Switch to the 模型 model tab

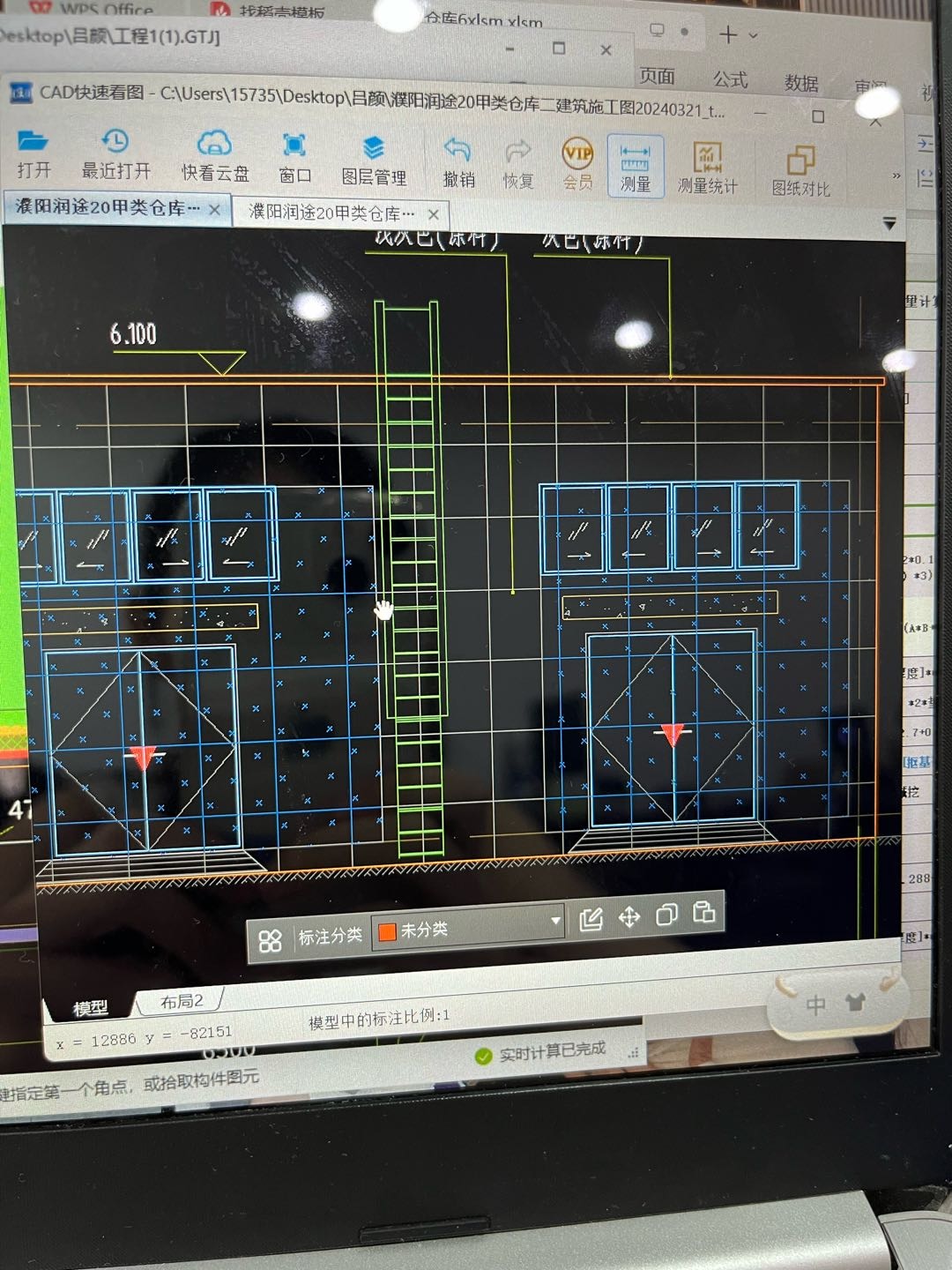pyautogui.click(x=90, y=1007)
